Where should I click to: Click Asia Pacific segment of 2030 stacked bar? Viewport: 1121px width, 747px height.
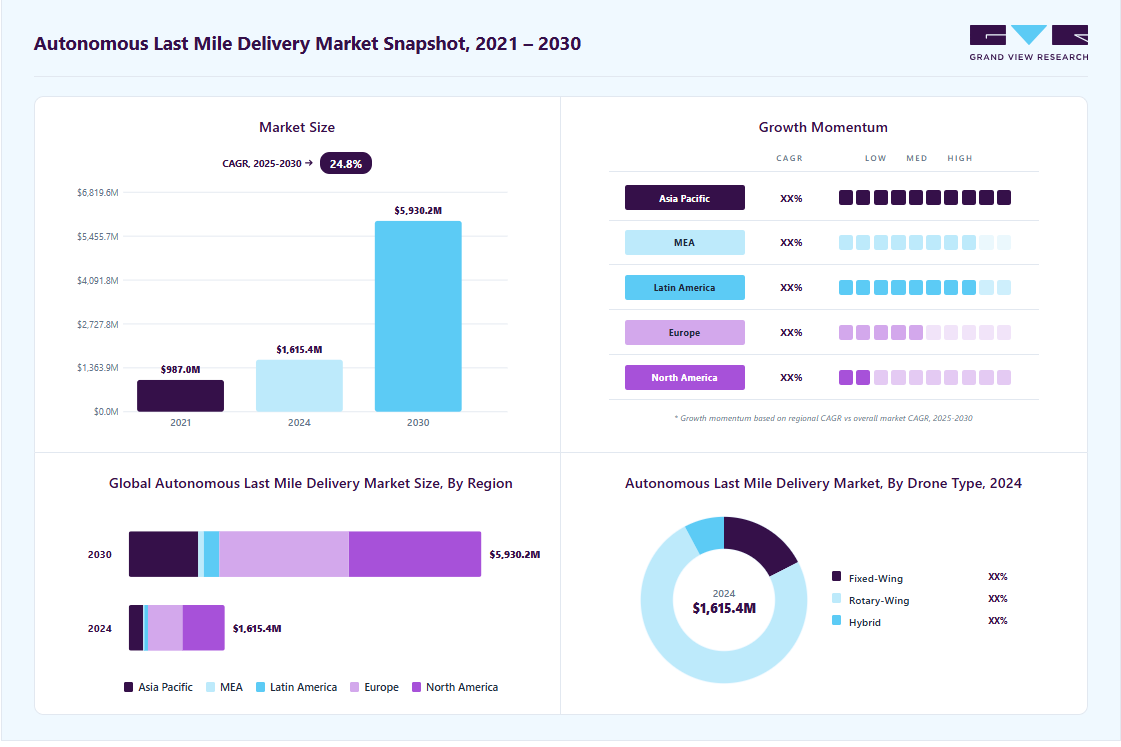point(163,554)
